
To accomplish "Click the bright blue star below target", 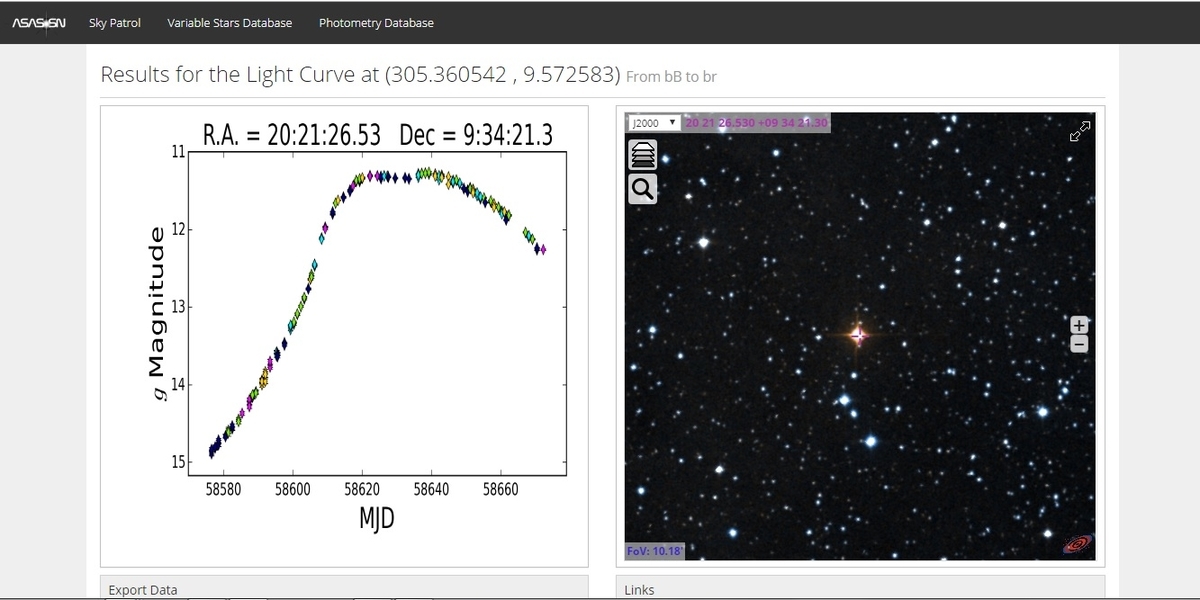I will point(871,440).
